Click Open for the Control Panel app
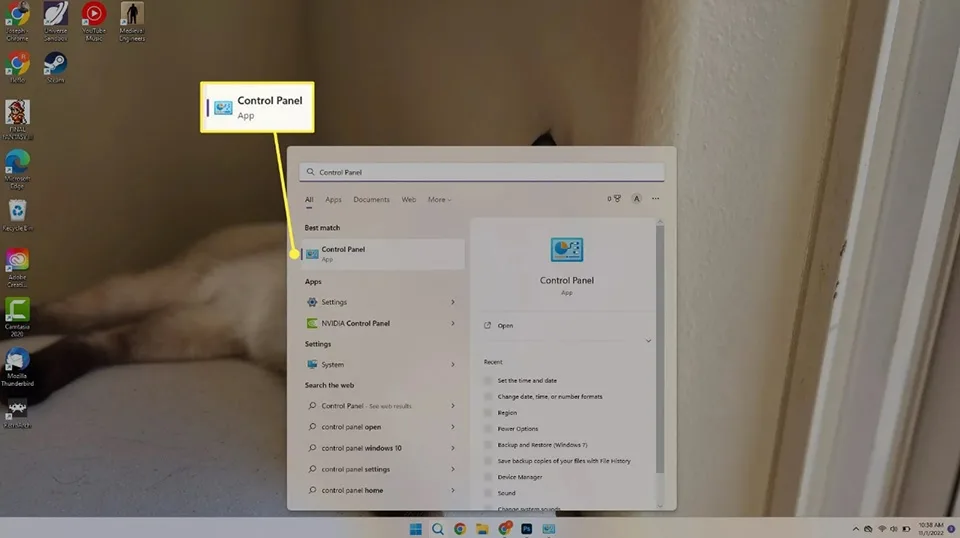Viewport: 960px width, 538px height. [505, 326]
